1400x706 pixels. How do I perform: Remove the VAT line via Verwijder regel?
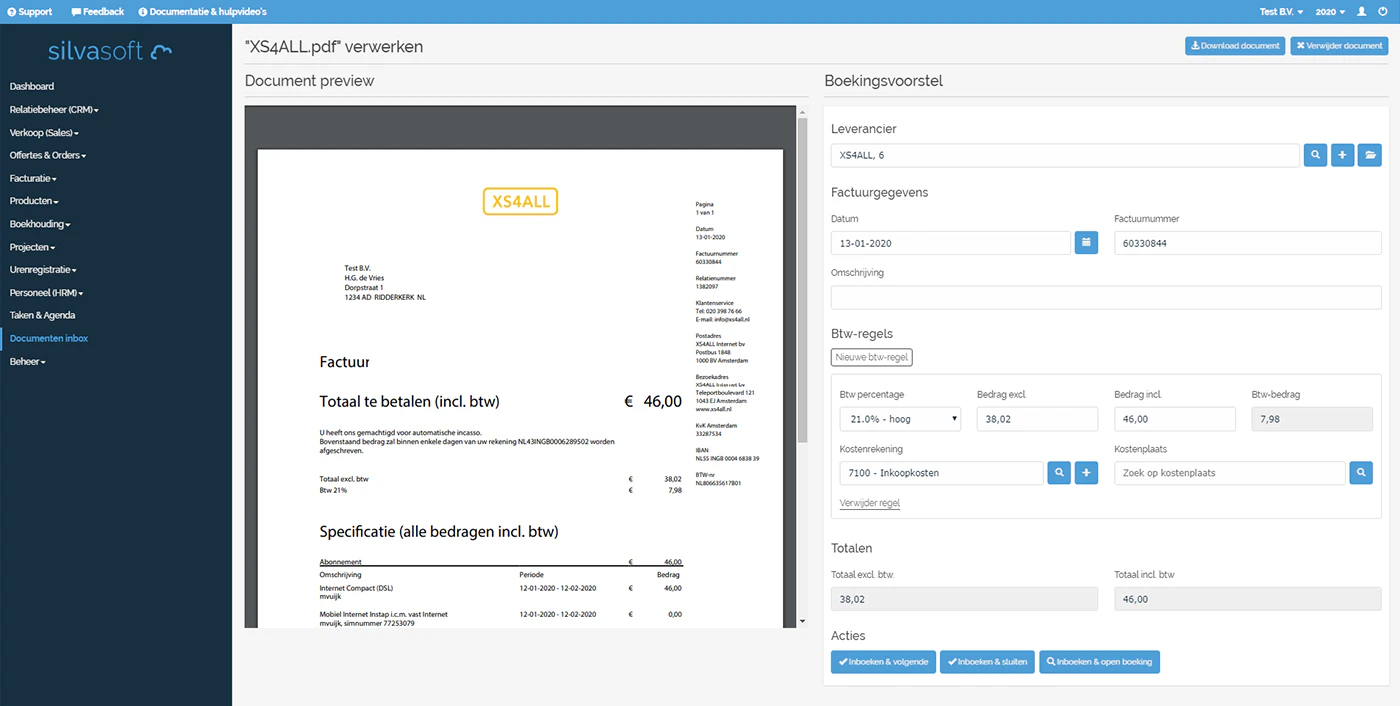869,502
